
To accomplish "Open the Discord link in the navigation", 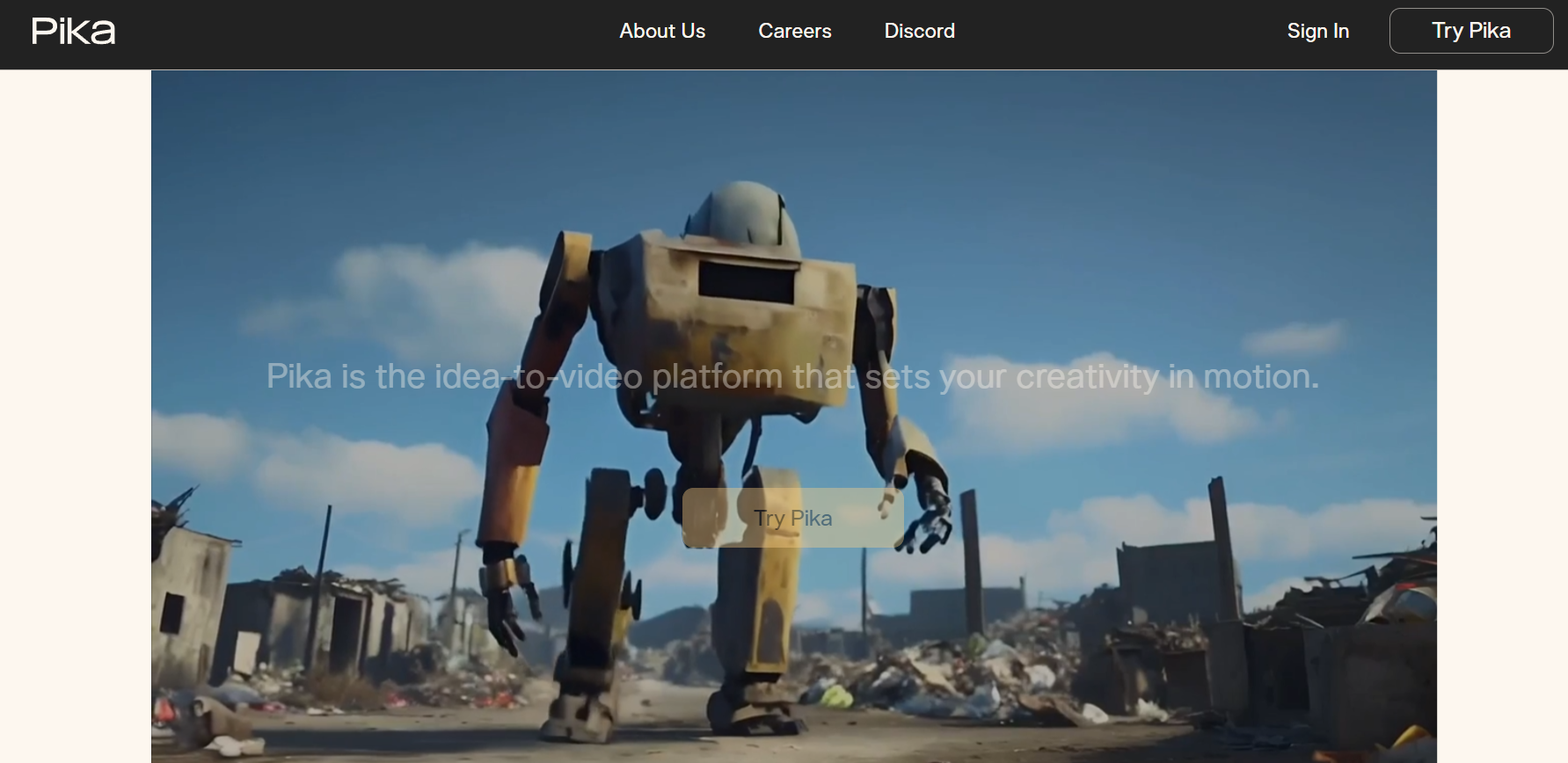I will [x=919, y=31].
